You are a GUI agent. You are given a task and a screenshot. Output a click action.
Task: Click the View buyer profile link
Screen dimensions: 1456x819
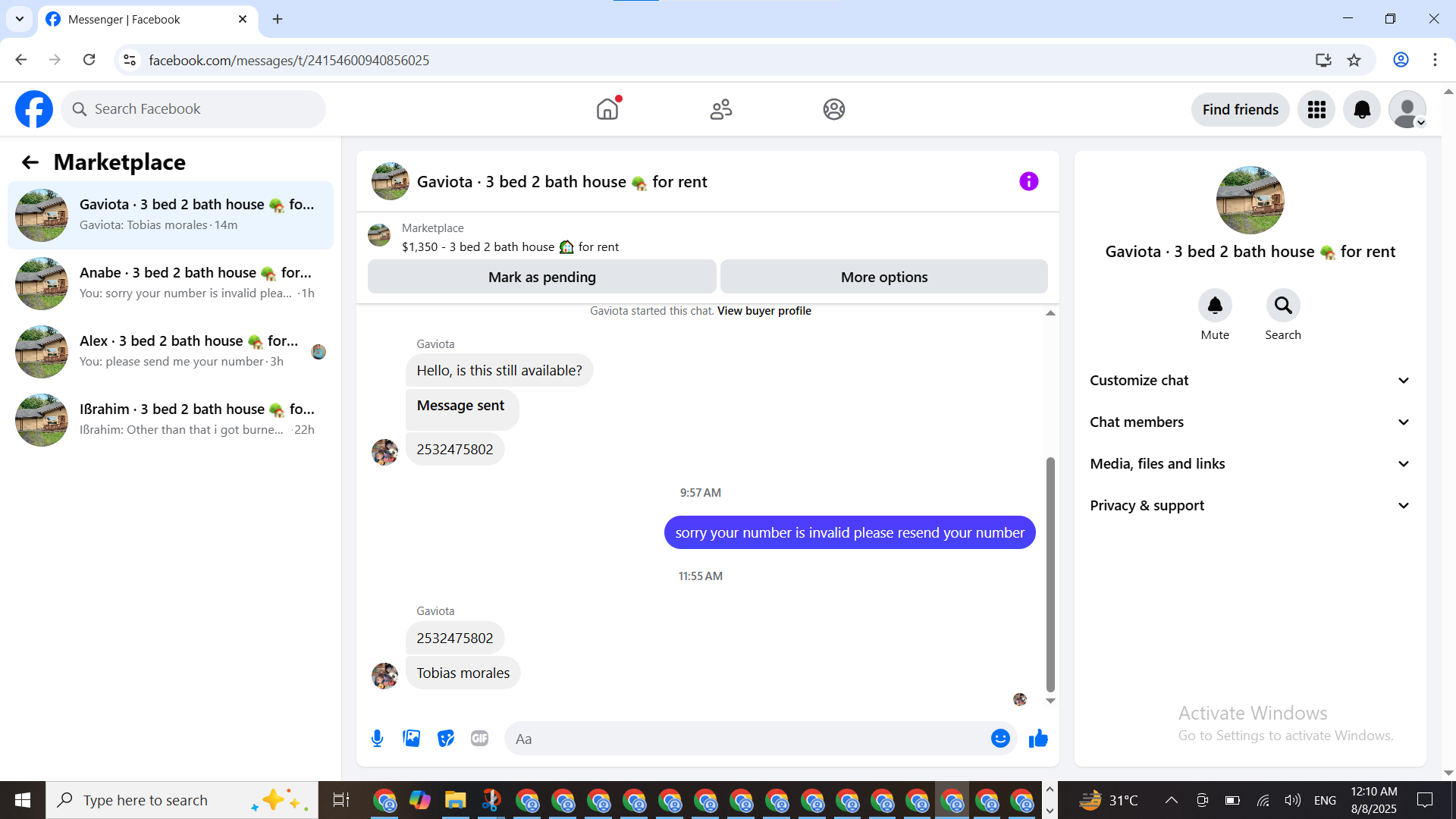pyautogui.click(x=764, y=311)
